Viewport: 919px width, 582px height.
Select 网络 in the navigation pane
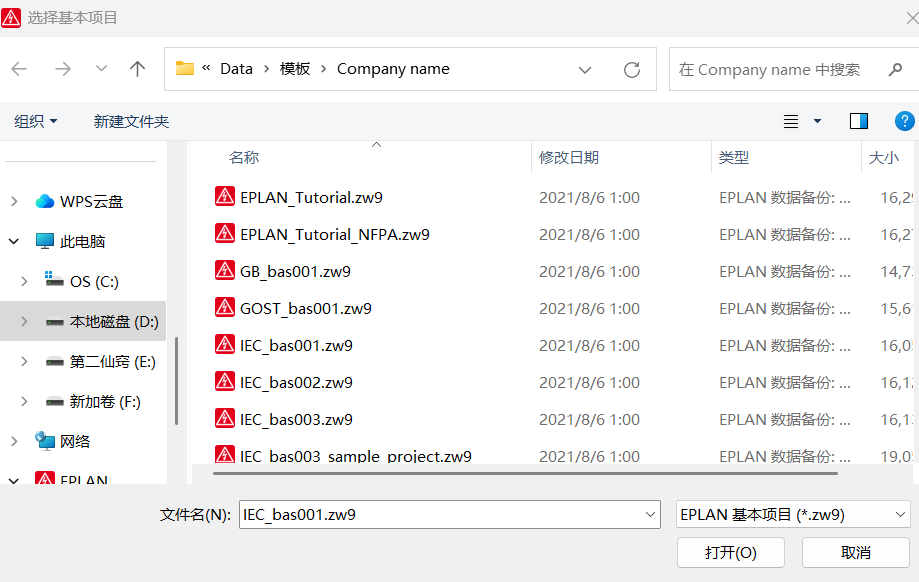pos(75,441)
